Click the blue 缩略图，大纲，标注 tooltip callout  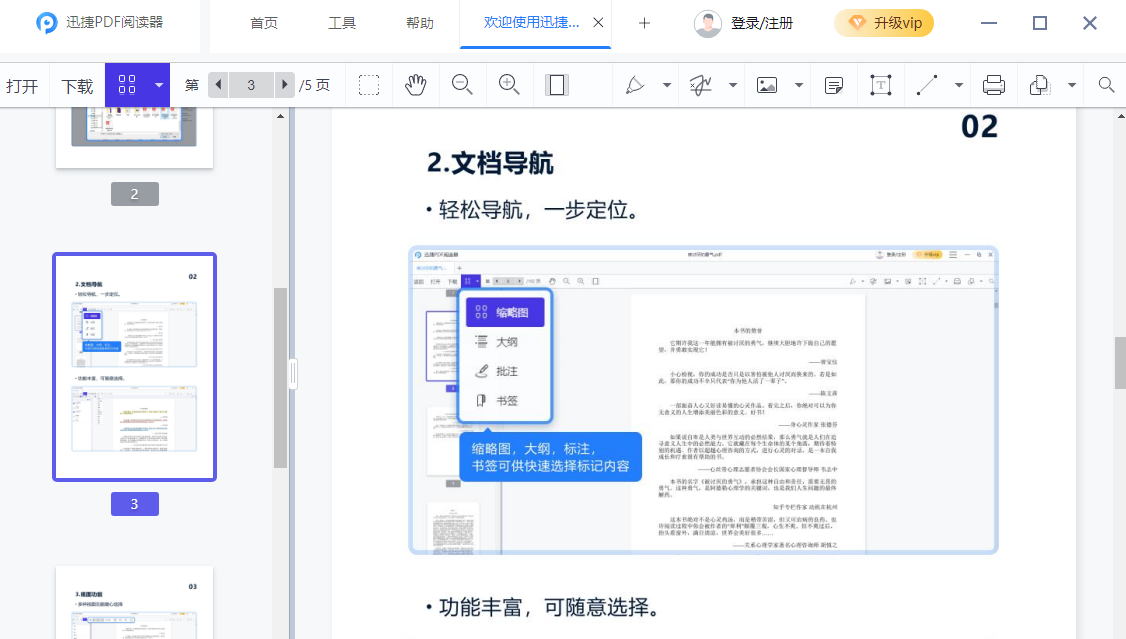click(x=551, y=457)
